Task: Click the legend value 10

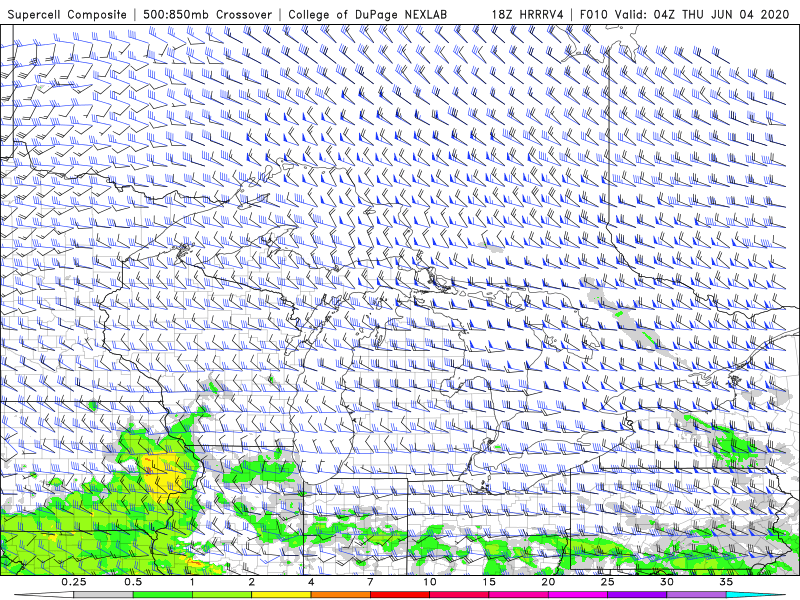Action: point(430,582)
